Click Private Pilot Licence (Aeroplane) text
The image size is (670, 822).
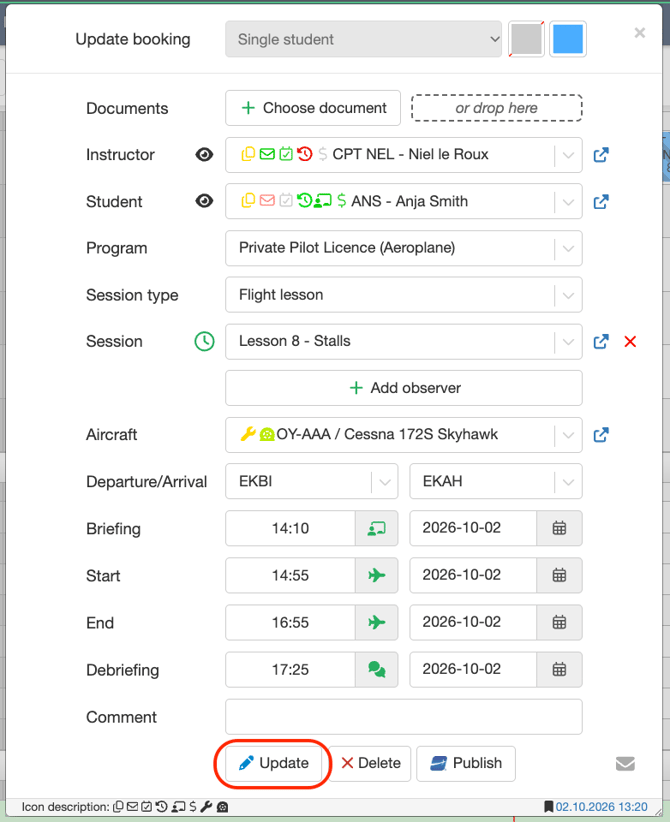(x=347, y=247)
